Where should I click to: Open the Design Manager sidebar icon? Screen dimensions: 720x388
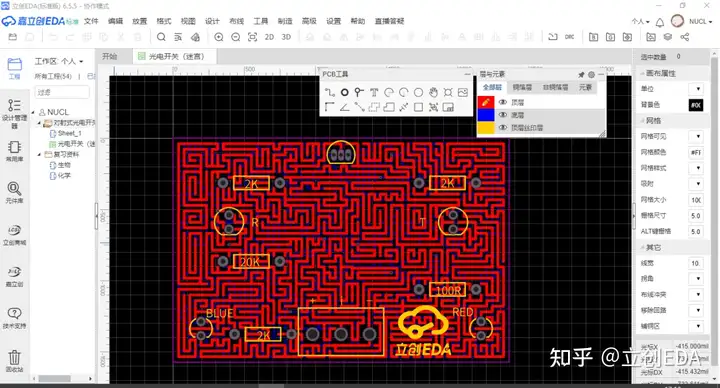click(14, 113)
